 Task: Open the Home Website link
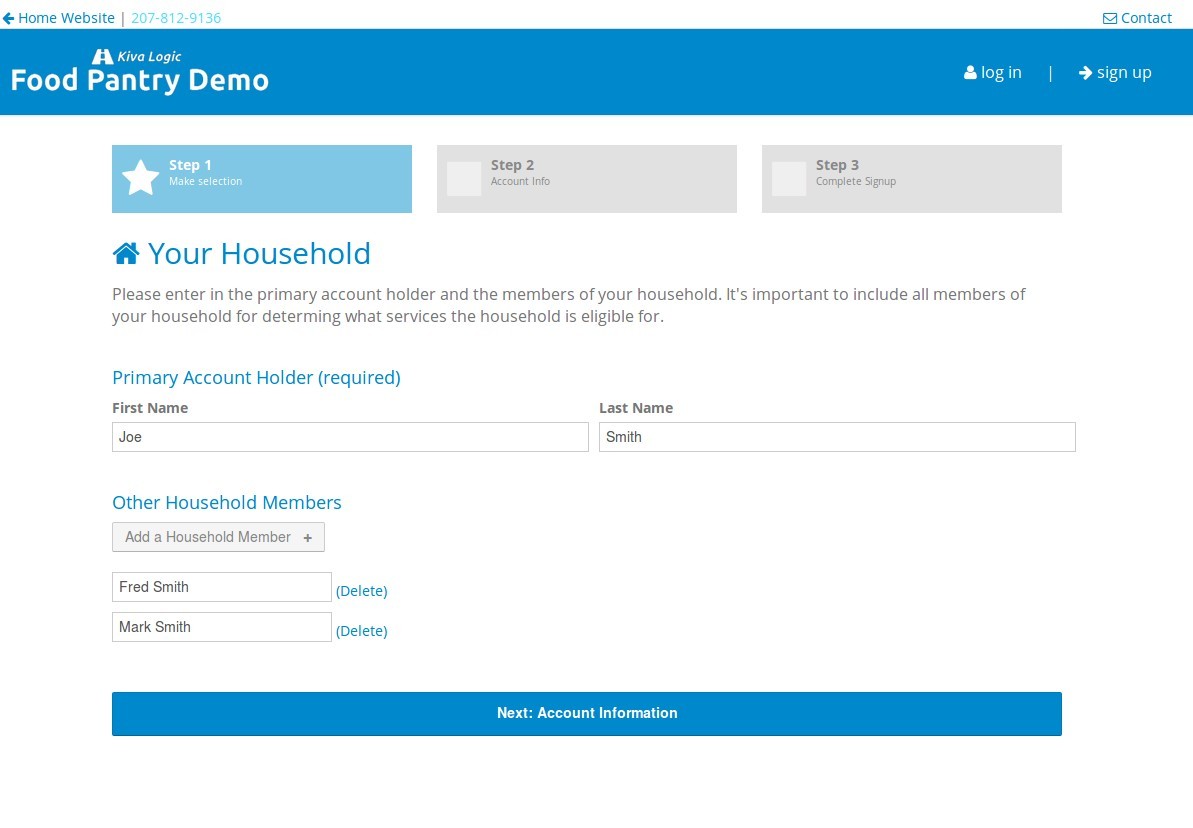[66, 18]
